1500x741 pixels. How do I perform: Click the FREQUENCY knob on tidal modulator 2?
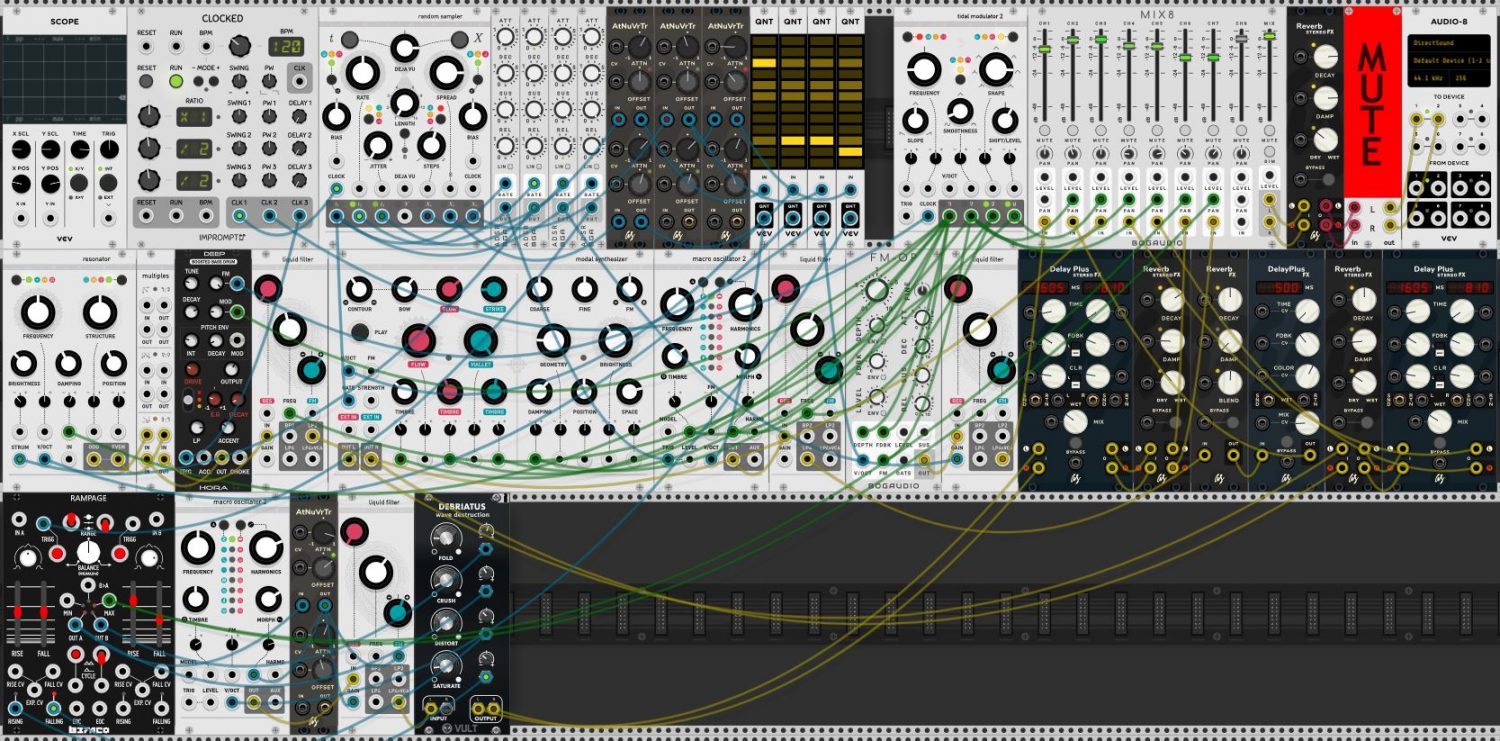(925, 69)
